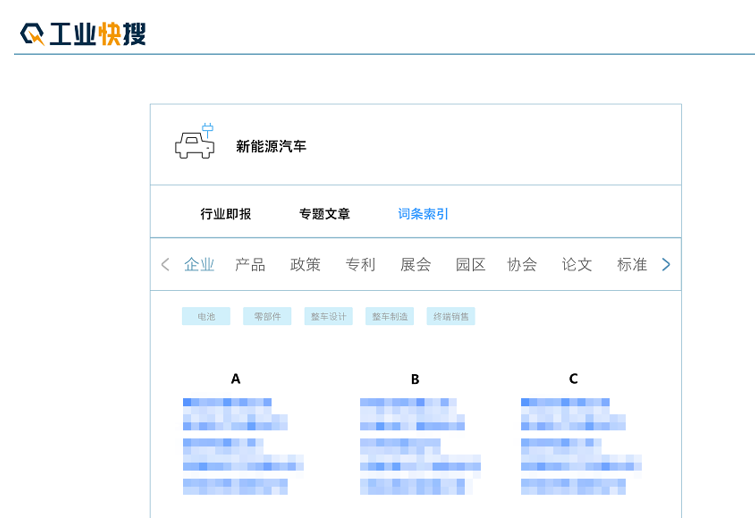This screenshot has width=755, height=526.
Task: Choose the 产品 category
Action: pos(250,265)
